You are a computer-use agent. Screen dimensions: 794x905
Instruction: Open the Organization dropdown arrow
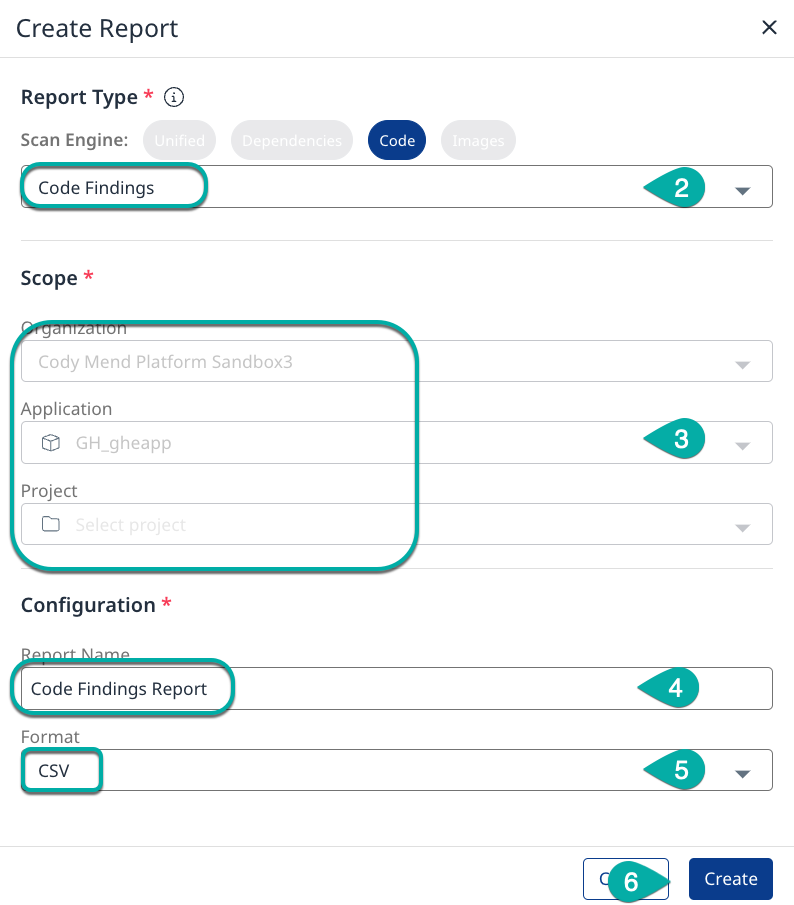(742, 365)
